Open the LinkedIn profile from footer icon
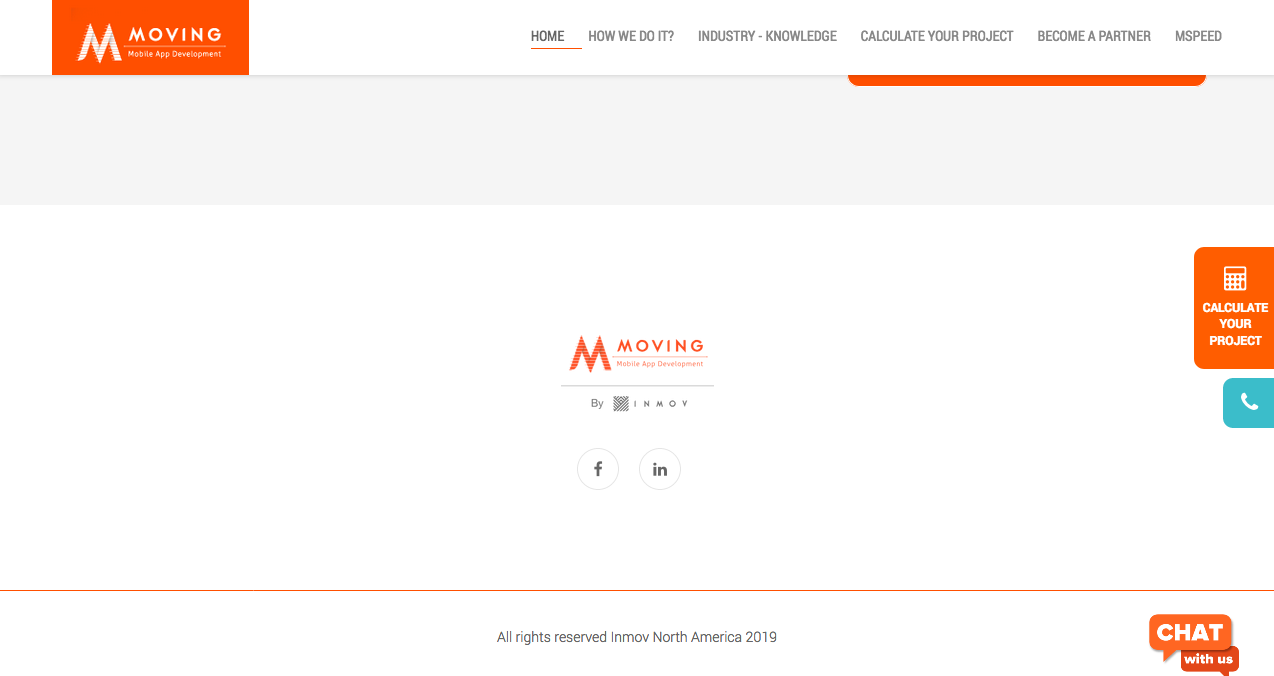Viewport: 1274px width, 676px height. [x=660, y=469]
